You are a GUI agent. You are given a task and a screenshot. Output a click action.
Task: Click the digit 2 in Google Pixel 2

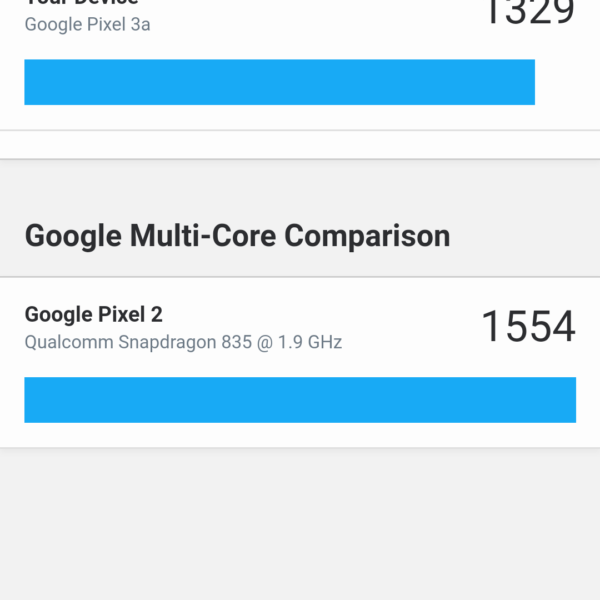(155, 315)
